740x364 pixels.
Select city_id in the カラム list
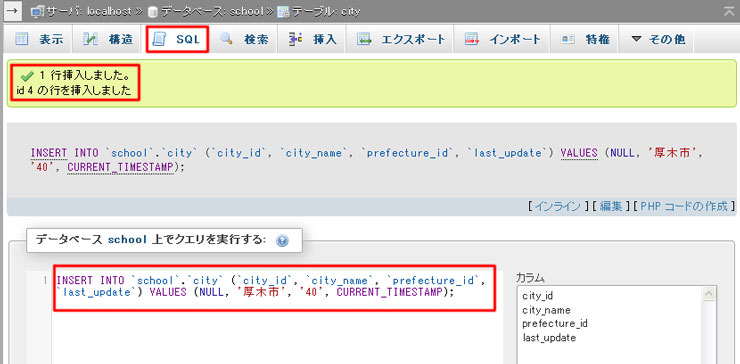[538, 296]
